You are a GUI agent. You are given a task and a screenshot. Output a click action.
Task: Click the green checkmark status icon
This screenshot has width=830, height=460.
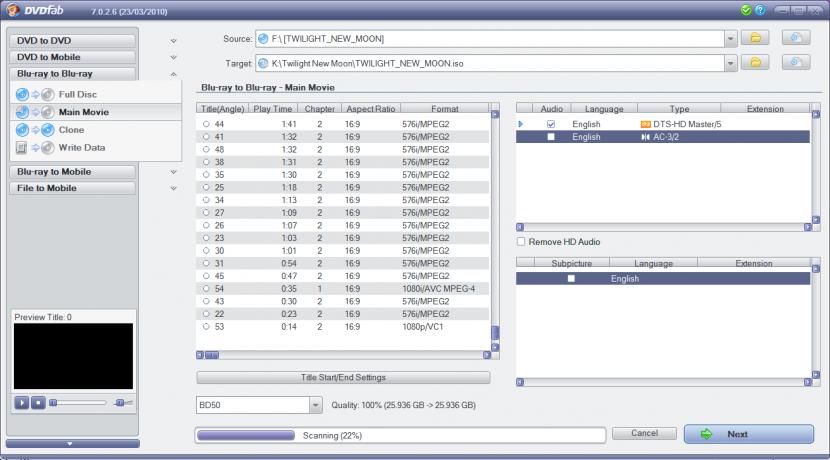click(746, 10)
